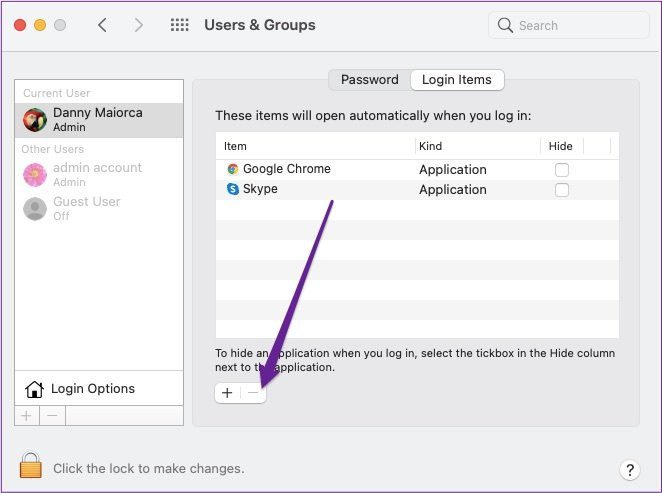Image resolution: width=662 pixels, height=493 pixels.
Task: Select the admin account user
Action: point(99,174)
